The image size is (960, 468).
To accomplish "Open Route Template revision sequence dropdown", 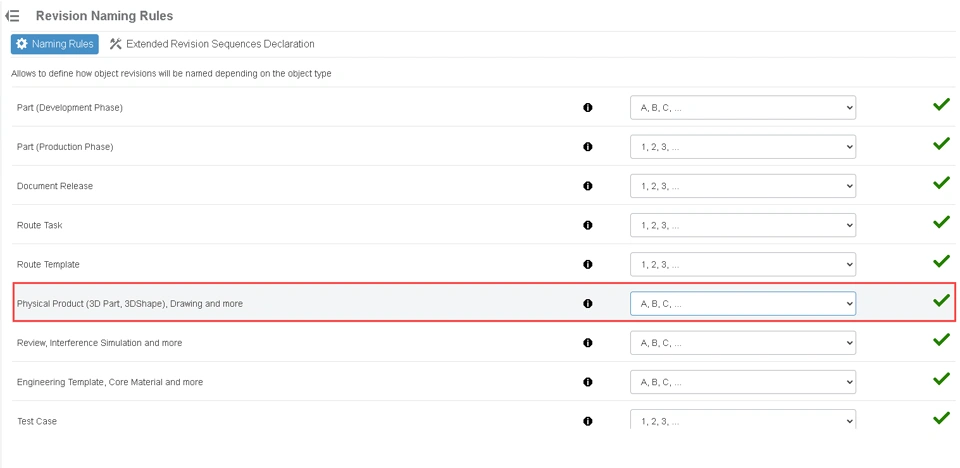I will tap(742, 264).
